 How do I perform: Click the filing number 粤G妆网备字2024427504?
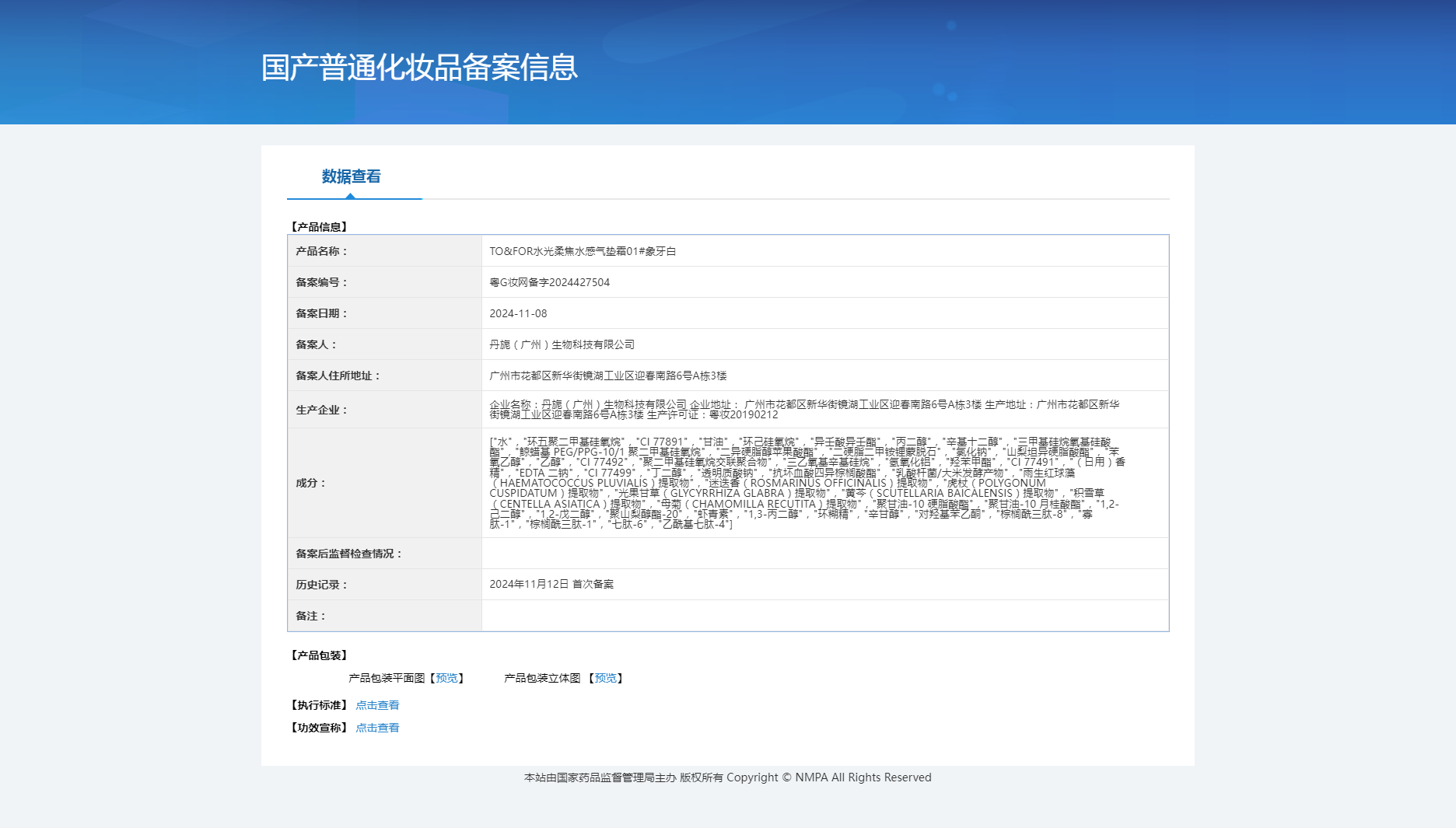point(549,283)
